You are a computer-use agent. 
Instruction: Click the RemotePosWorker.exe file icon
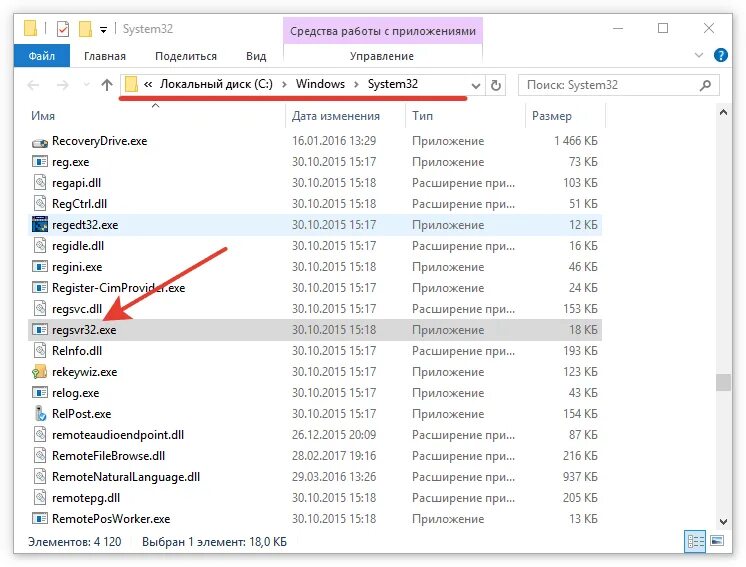click(40, 518)
